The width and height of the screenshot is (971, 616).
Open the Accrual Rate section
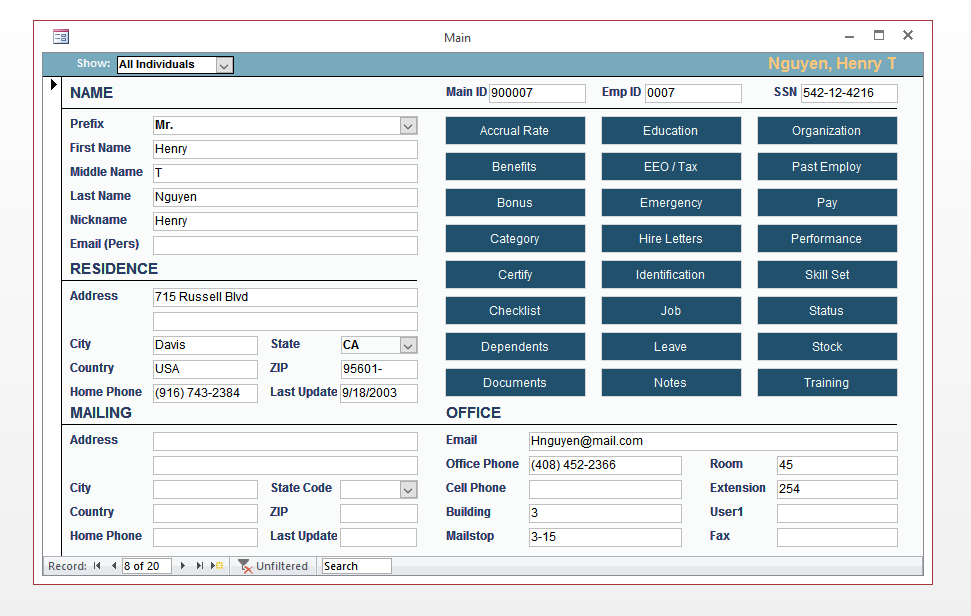[515, 131]
